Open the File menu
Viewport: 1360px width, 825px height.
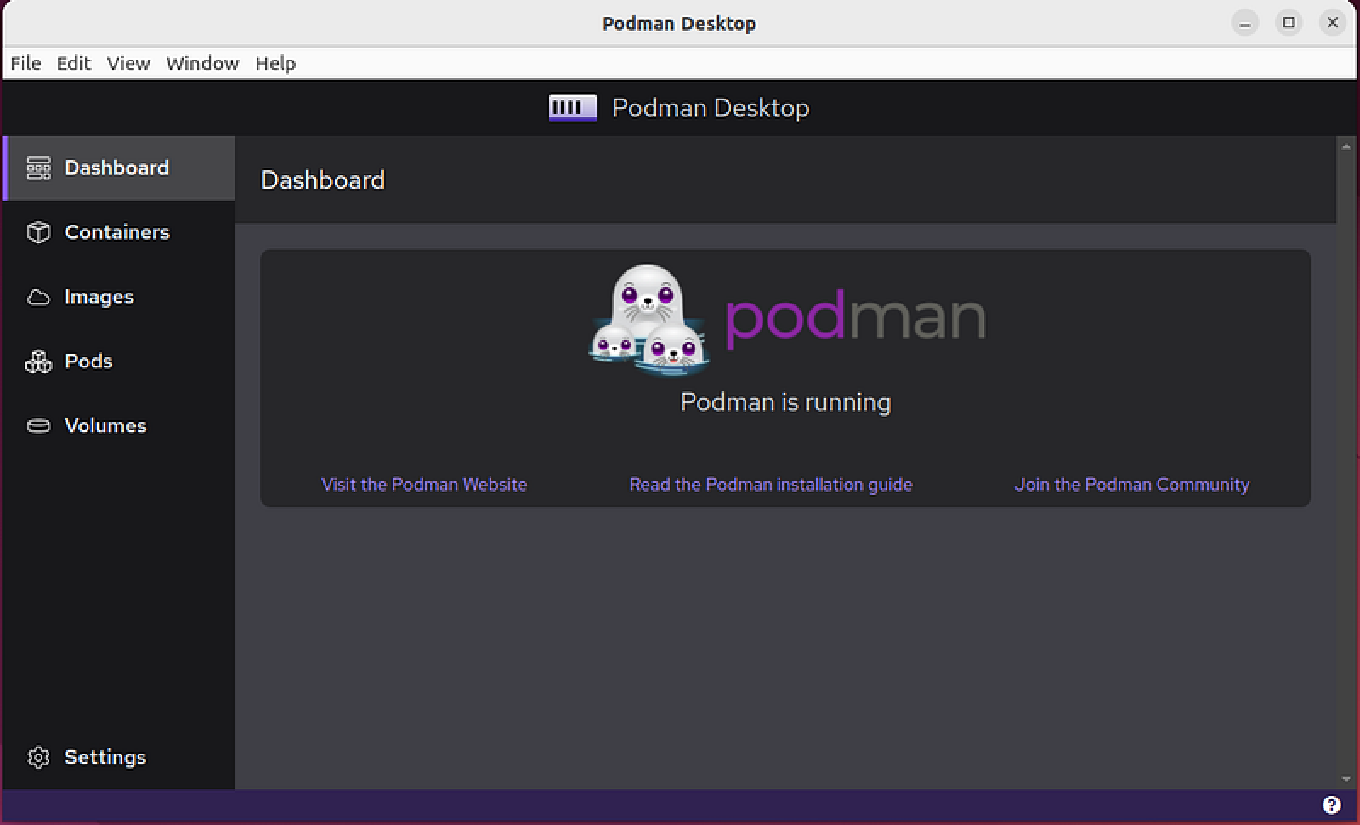click(25, 63)
